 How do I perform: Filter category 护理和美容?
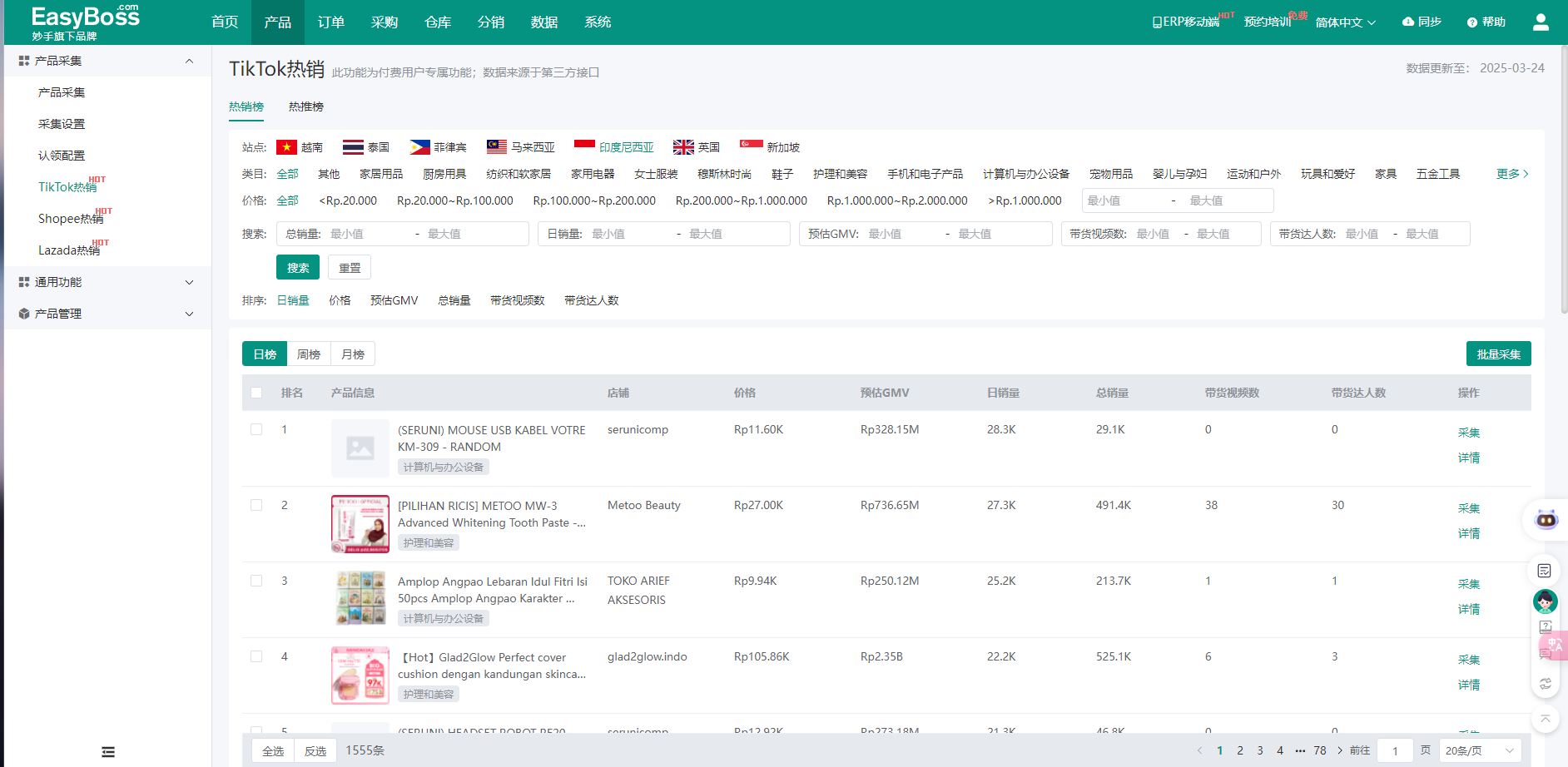840,174
